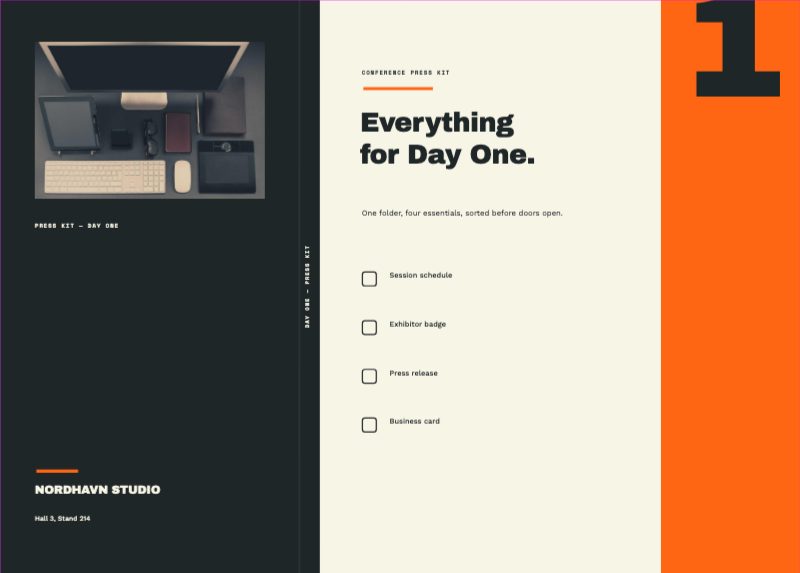This screenshot has height=573, width=800.
Task: Click the 'Everything for Day One.' headline
Action: click(x=447, y=138)
